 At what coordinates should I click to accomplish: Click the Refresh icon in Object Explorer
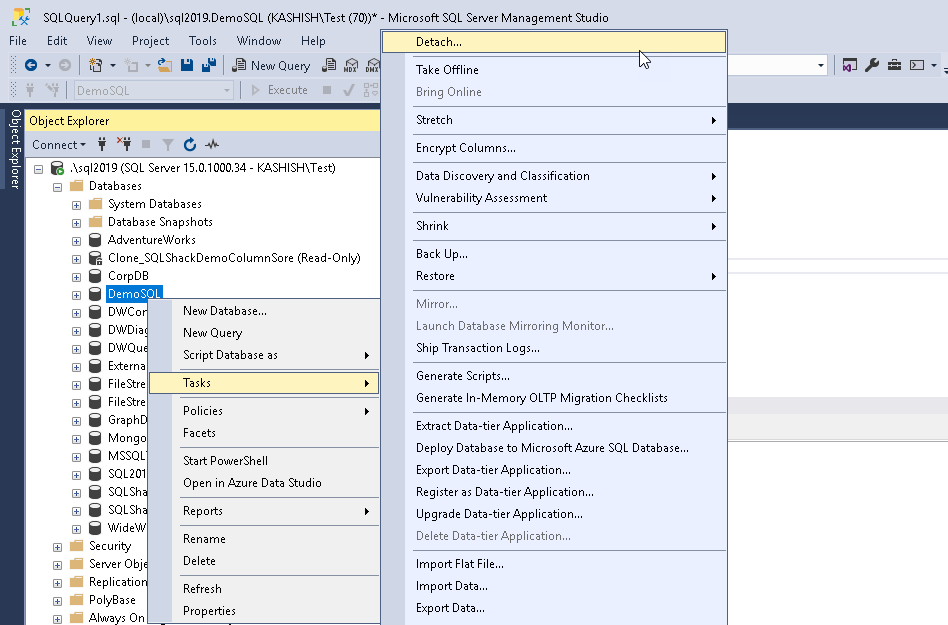point(189,145)
